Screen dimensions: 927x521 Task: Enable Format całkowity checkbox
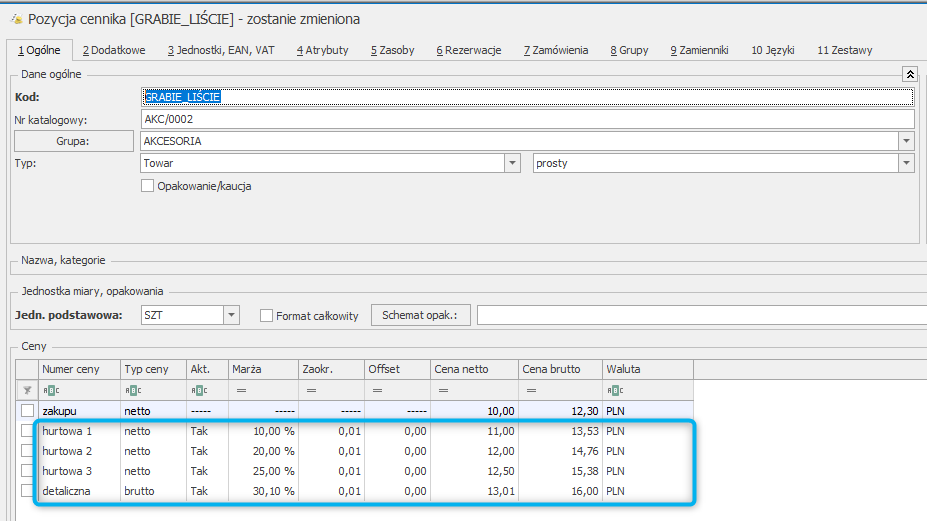tap(266, 316)
